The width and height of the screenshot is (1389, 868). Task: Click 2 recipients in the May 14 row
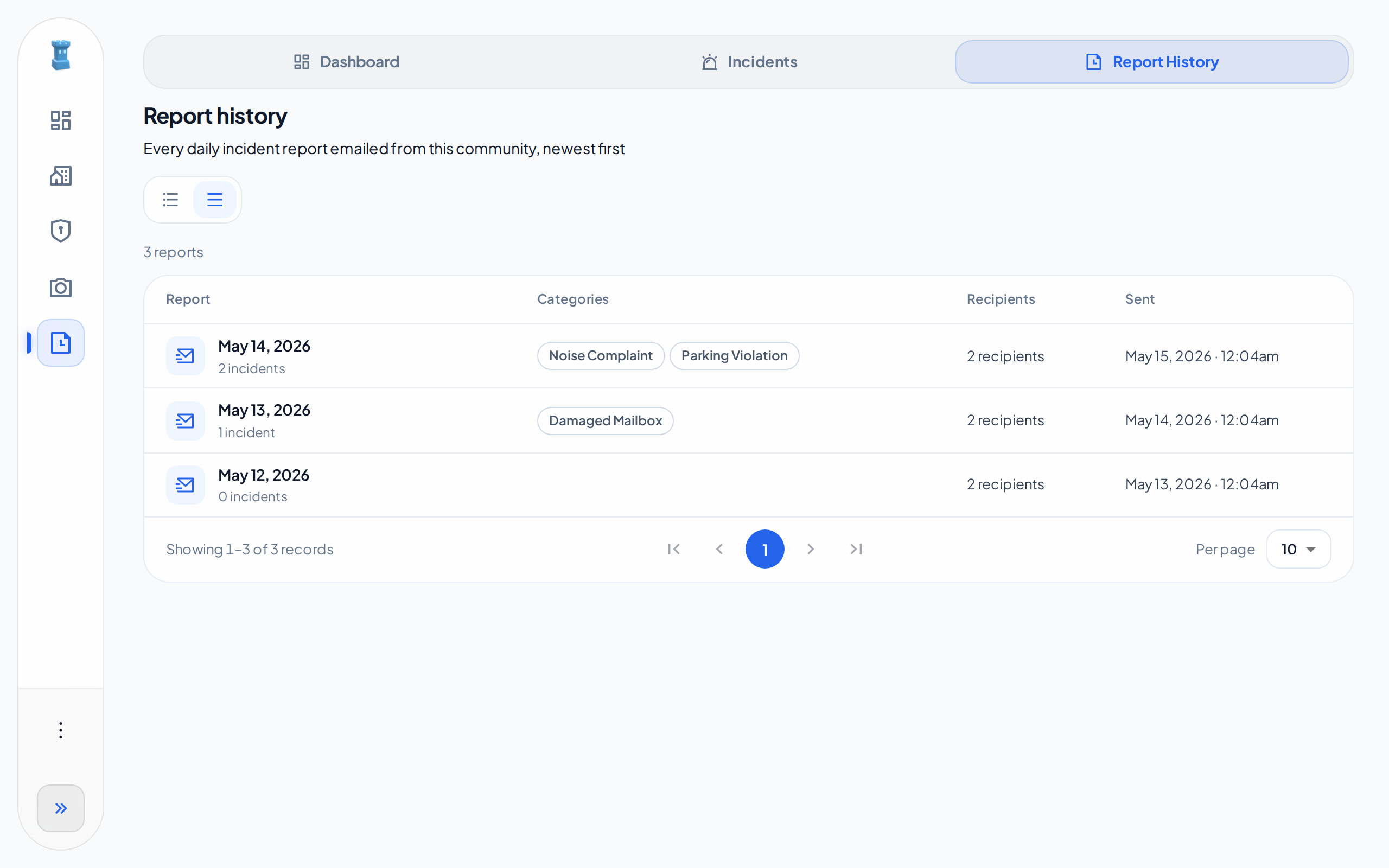coord(1005,356)
